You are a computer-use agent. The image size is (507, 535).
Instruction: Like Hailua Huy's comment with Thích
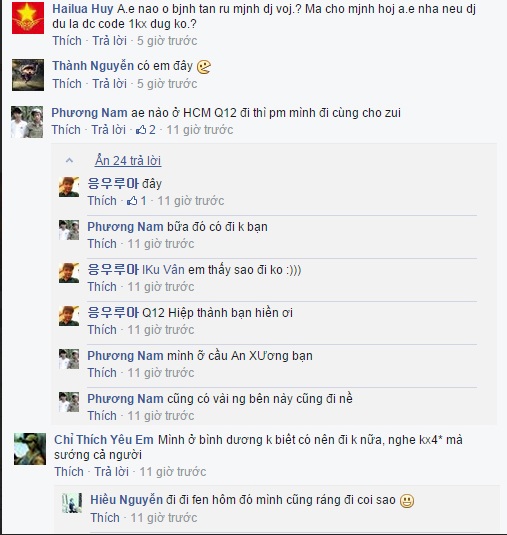[x=67, y=41]
